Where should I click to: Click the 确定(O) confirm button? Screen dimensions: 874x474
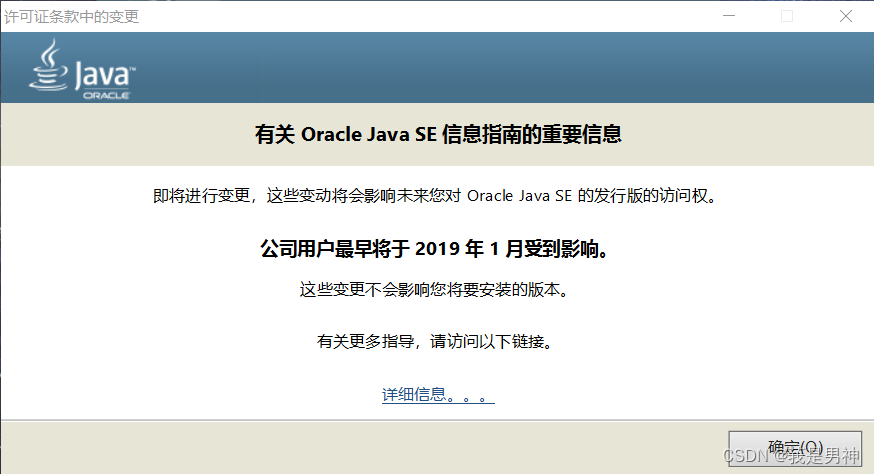click(795, 448)
